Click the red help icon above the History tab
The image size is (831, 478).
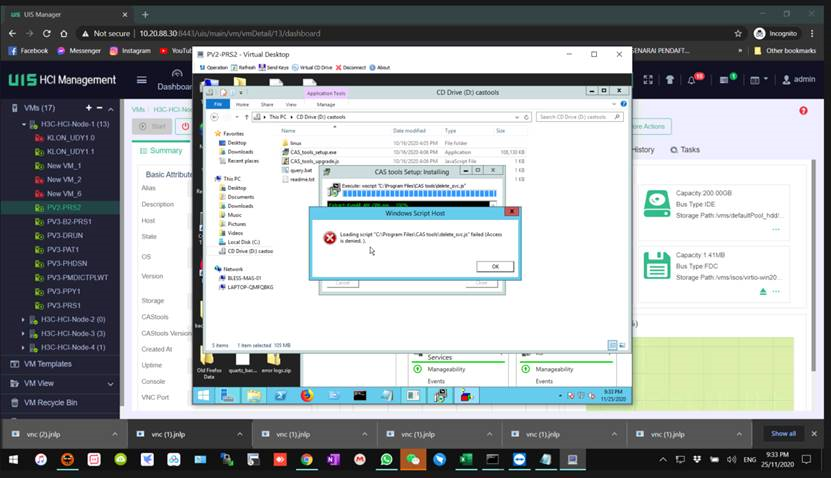coord(803,111)
